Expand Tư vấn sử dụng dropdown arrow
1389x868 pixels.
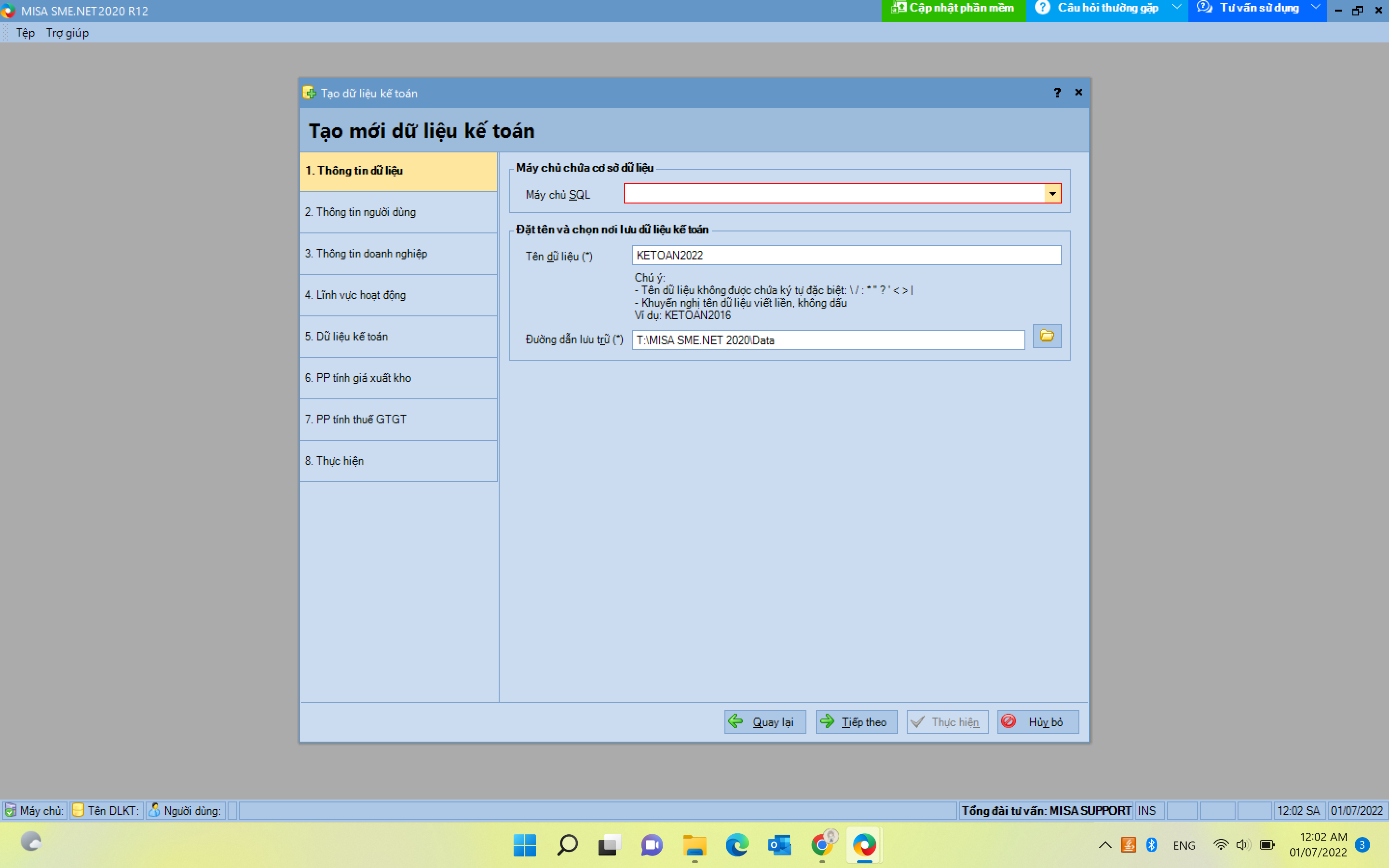pyautogui.click(x=1316, y=7)
